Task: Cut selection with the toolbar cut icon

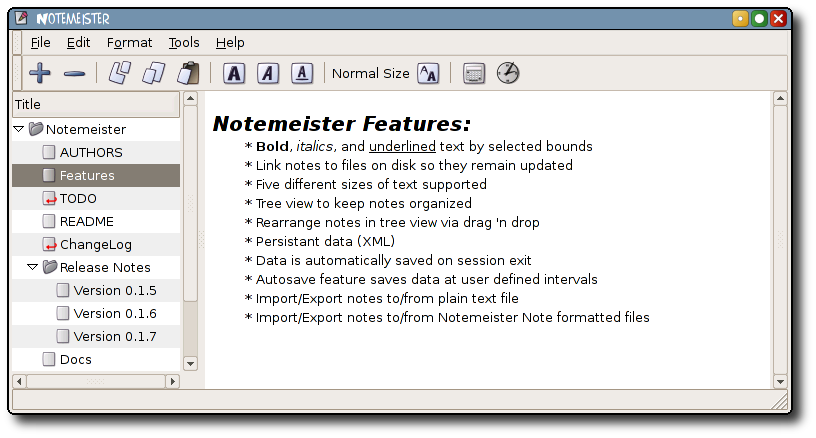Action: [119, 73]
